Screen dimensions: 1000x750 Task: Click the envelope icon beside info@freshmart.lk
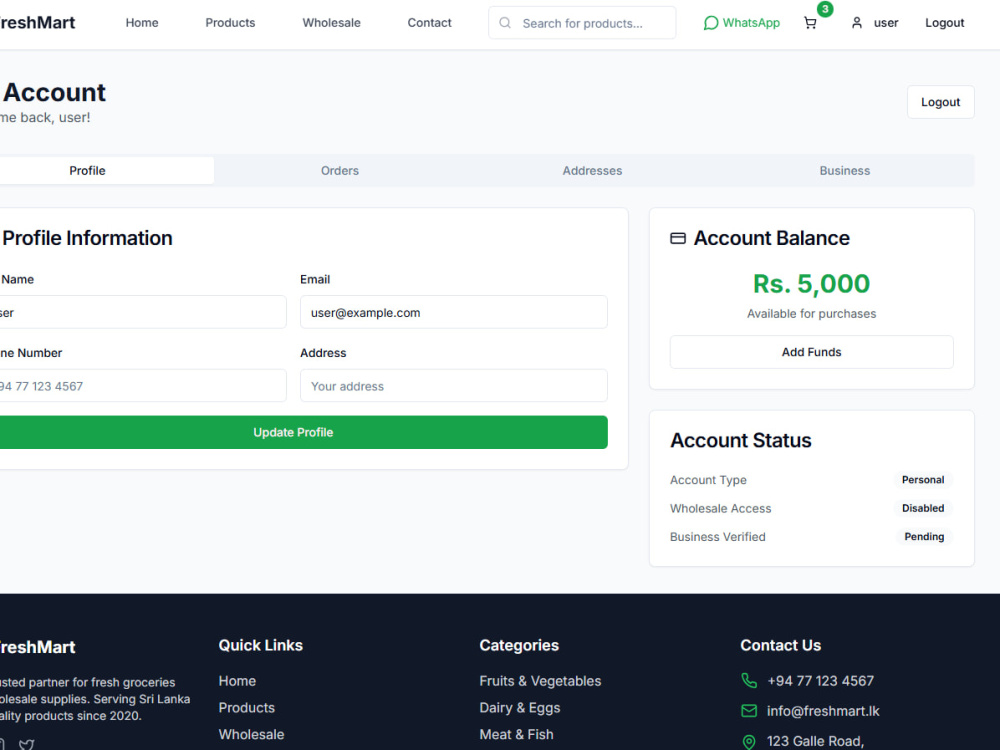(x=749, y=710)
